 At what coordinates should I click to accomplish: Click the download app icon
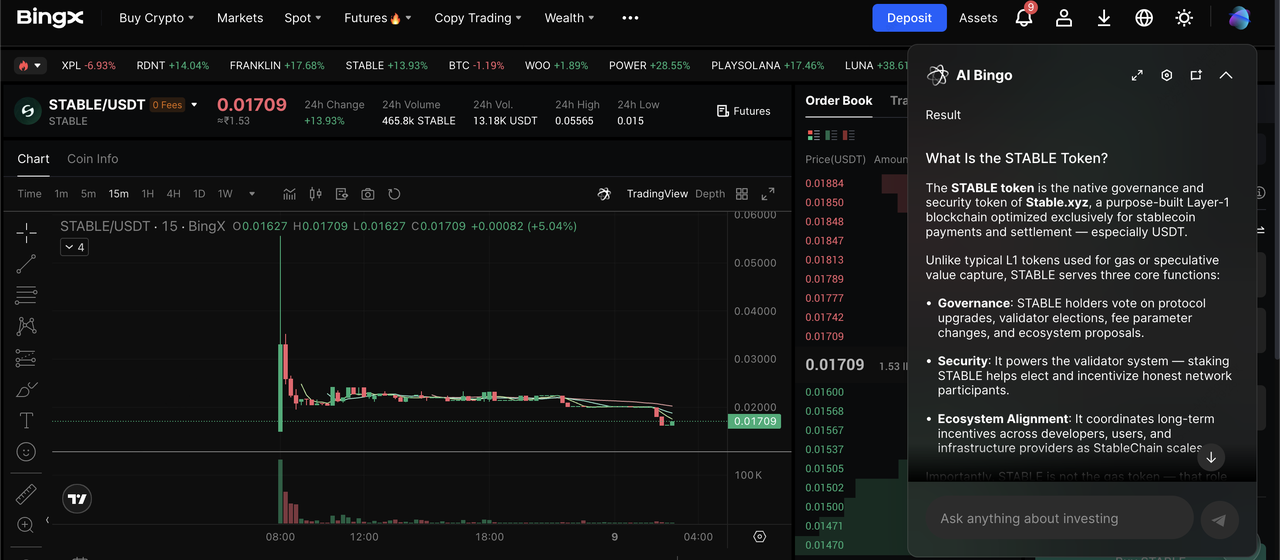click(1104, 18)
